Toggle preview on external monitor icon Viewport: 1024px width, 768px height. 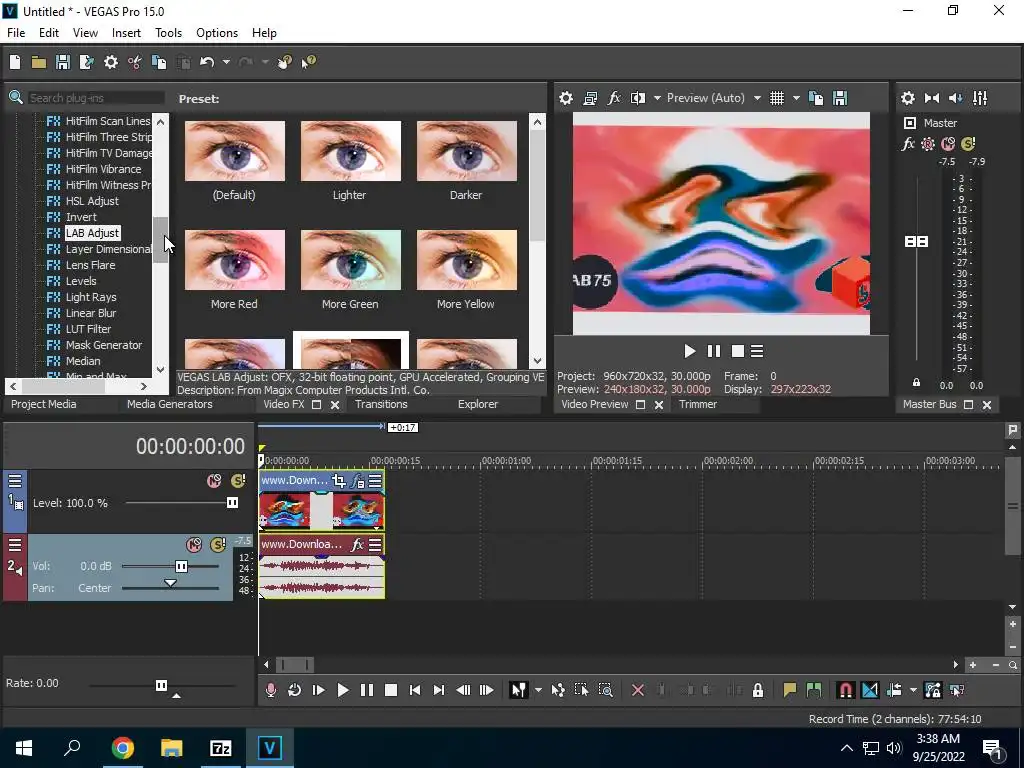click(590, 98)
